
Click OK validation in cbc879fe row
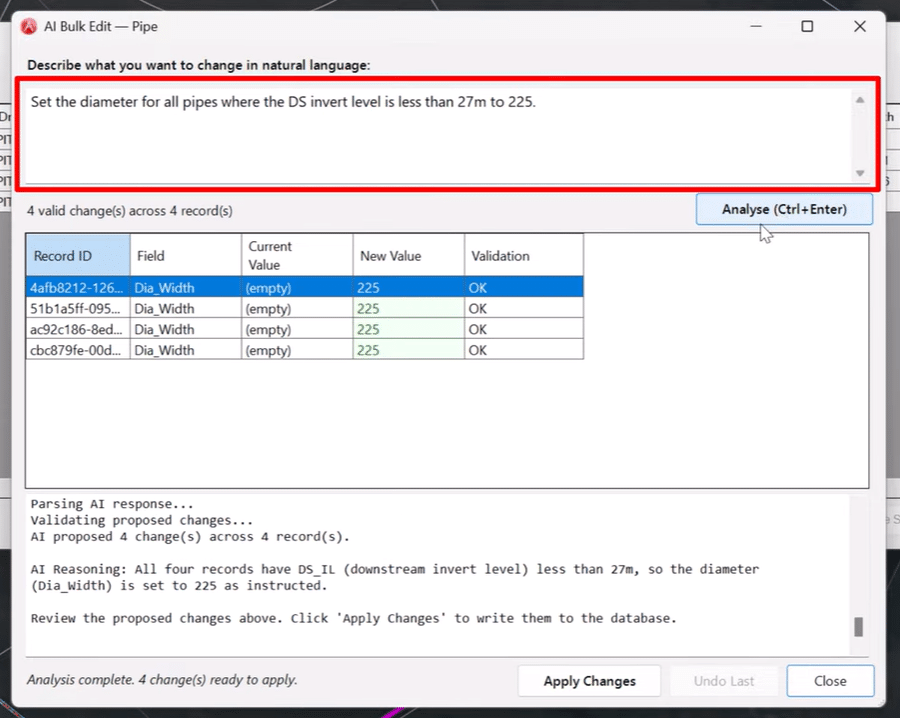pos(524,350)
